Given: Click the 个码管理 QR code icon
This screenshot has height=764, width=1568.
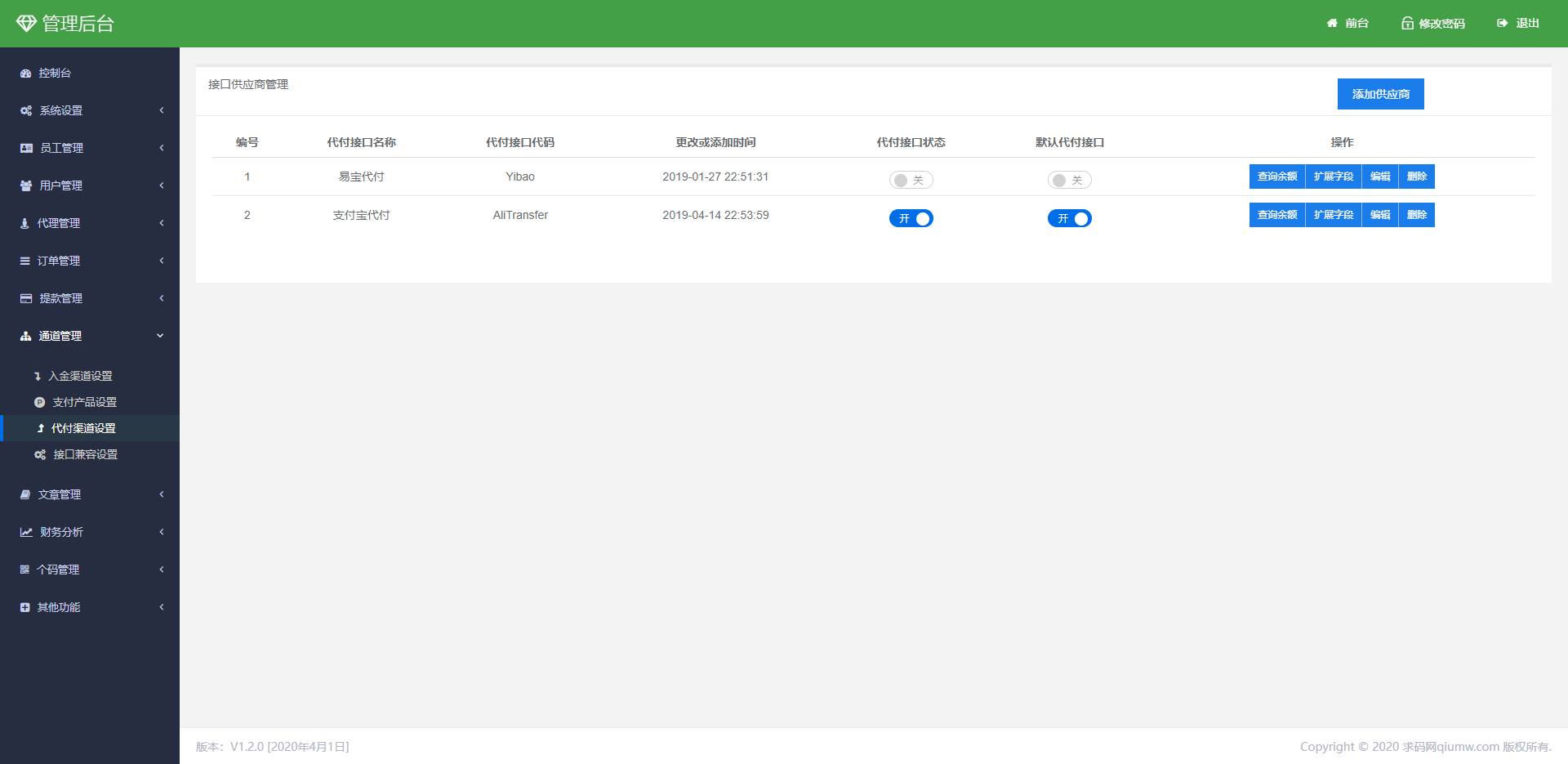Looking at the screenshot, I should tap(24, 570).
